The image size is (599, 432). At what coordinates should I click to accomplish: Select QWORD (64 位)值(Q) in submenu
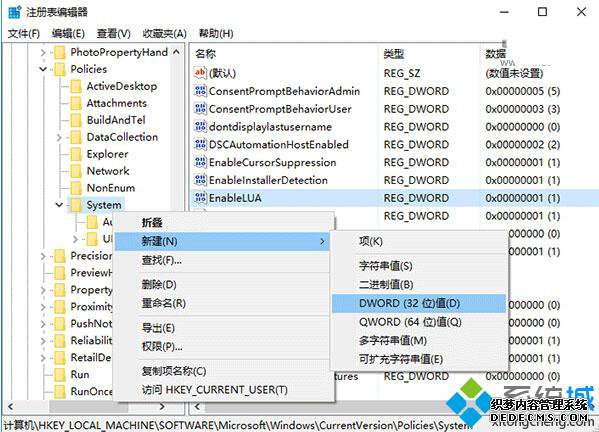419,322
